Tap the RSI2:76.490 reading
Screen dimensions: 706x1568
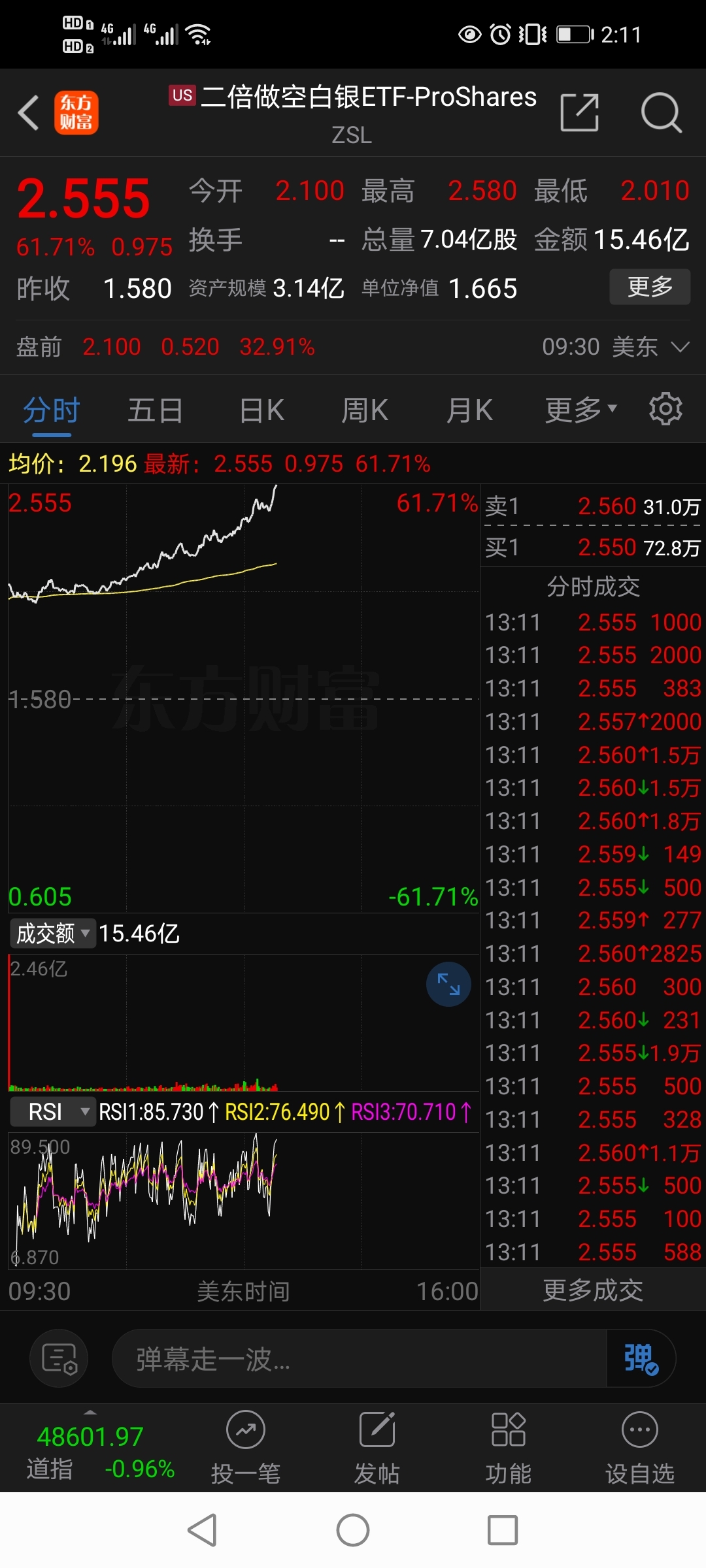coord(285,1111)
